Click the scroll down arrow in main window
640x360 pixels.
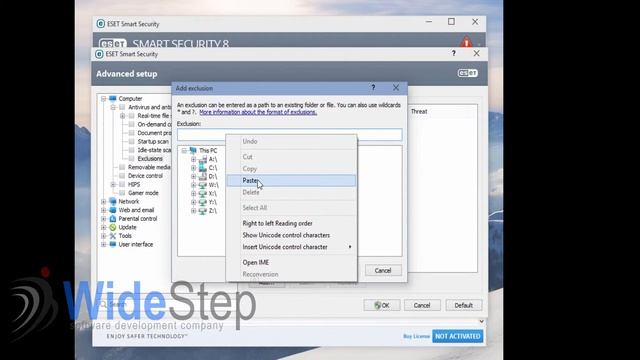click(x=481, y=322)
